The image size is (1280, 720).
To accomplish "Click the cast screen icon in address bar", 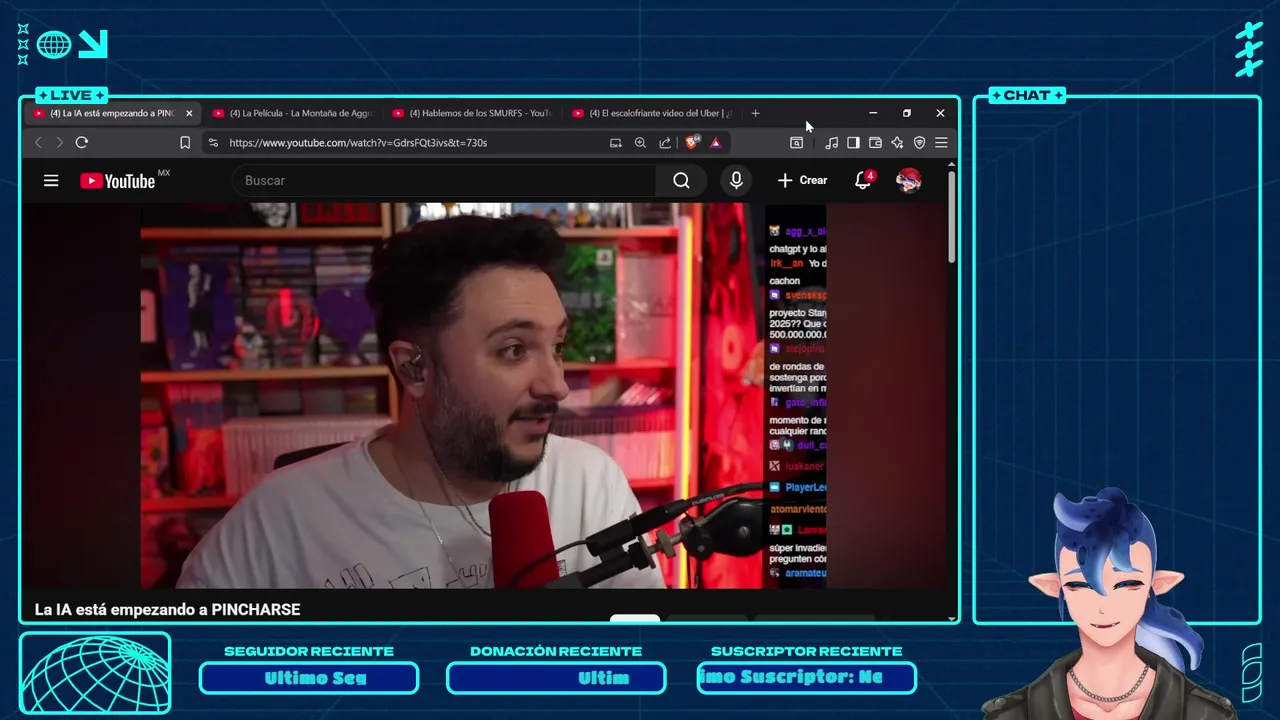I will (x=616, y=143).
